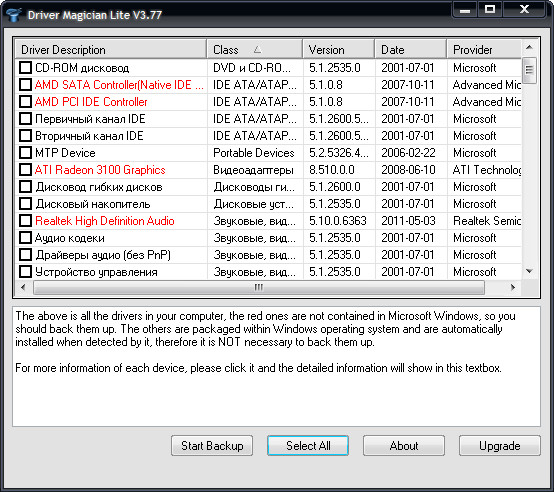This screenshot has width=554, height=492.
Task: Click the horizontal scrollbar thumb
Action: click(x=259, y=288)
